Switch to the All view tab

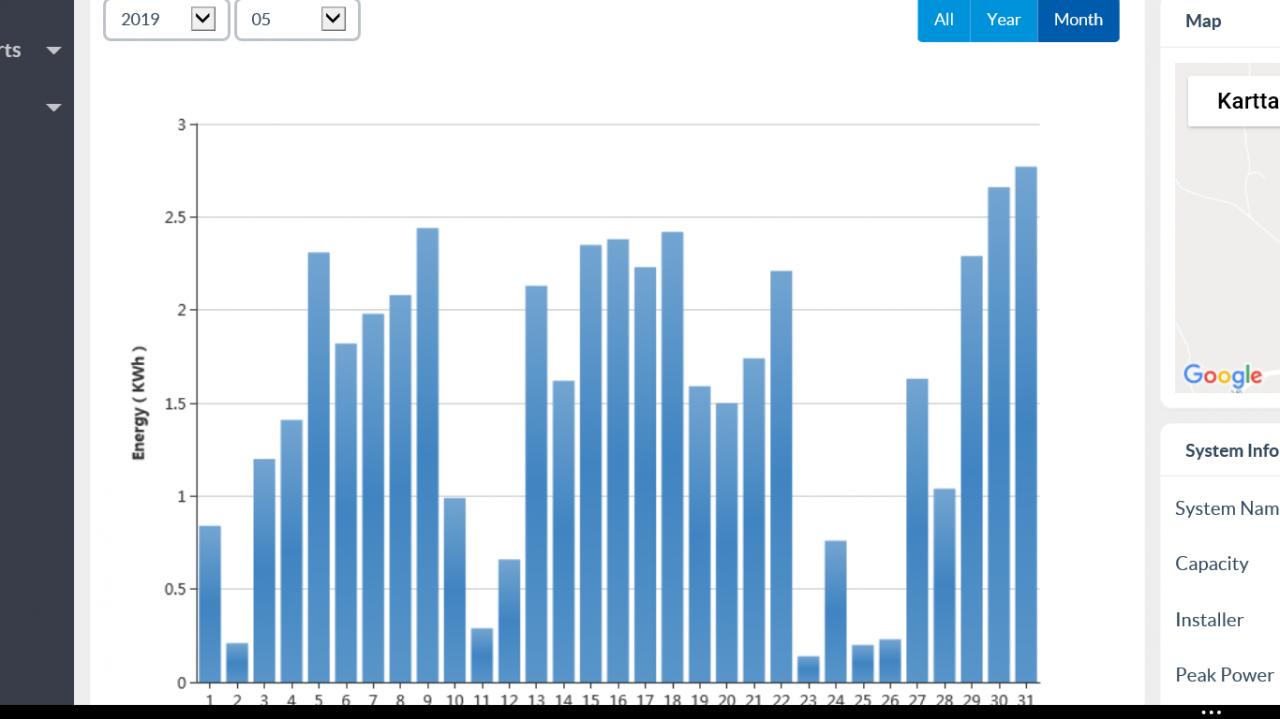click(x=944, y=20)
